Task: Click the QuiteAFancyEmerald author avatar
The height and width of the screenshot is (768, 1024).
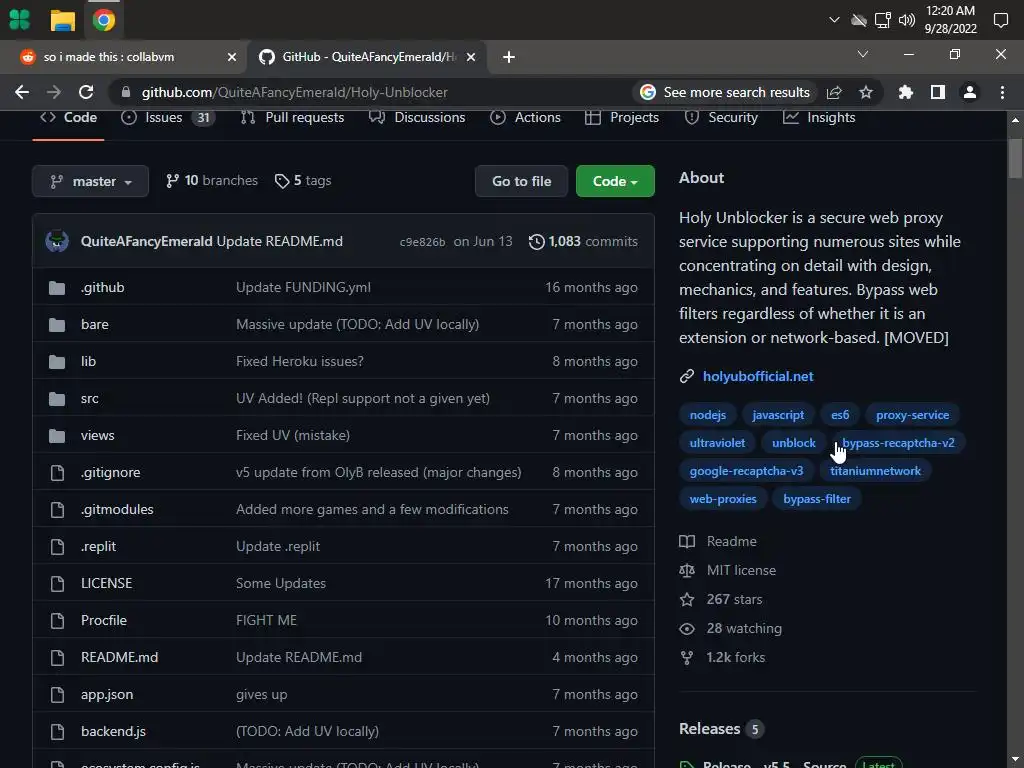Action: 57,241
